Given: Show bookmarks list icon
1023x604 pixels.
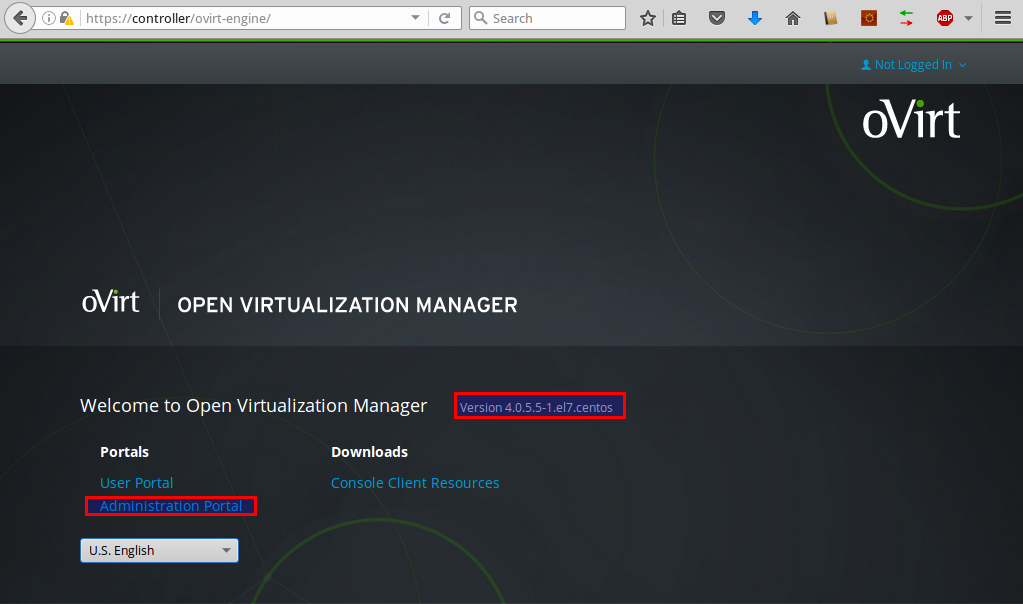Looking at the screenshot, I should pos(679,18).
